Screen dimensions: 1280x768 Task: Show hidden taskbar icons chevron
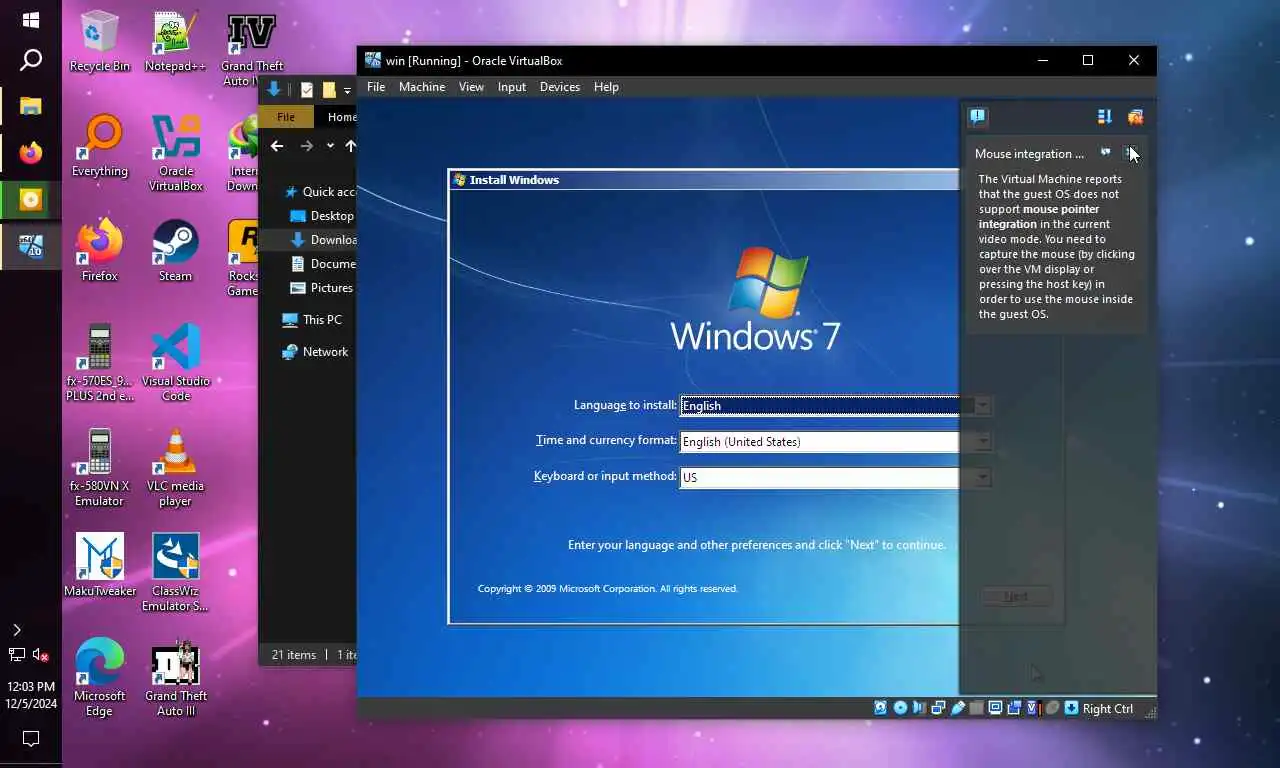tap(16, 630)
